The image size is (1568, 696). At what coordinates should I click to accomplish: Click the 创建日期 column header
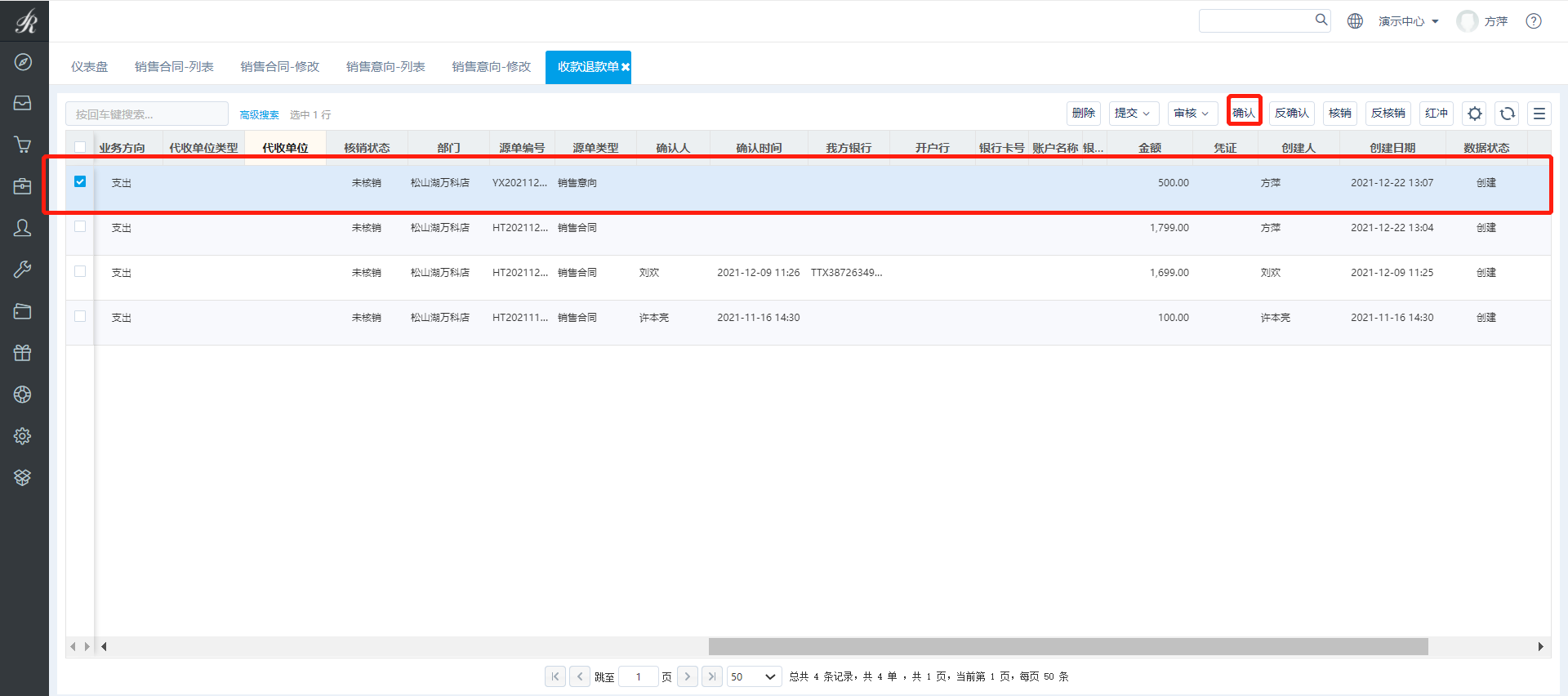click(1392, 148)
